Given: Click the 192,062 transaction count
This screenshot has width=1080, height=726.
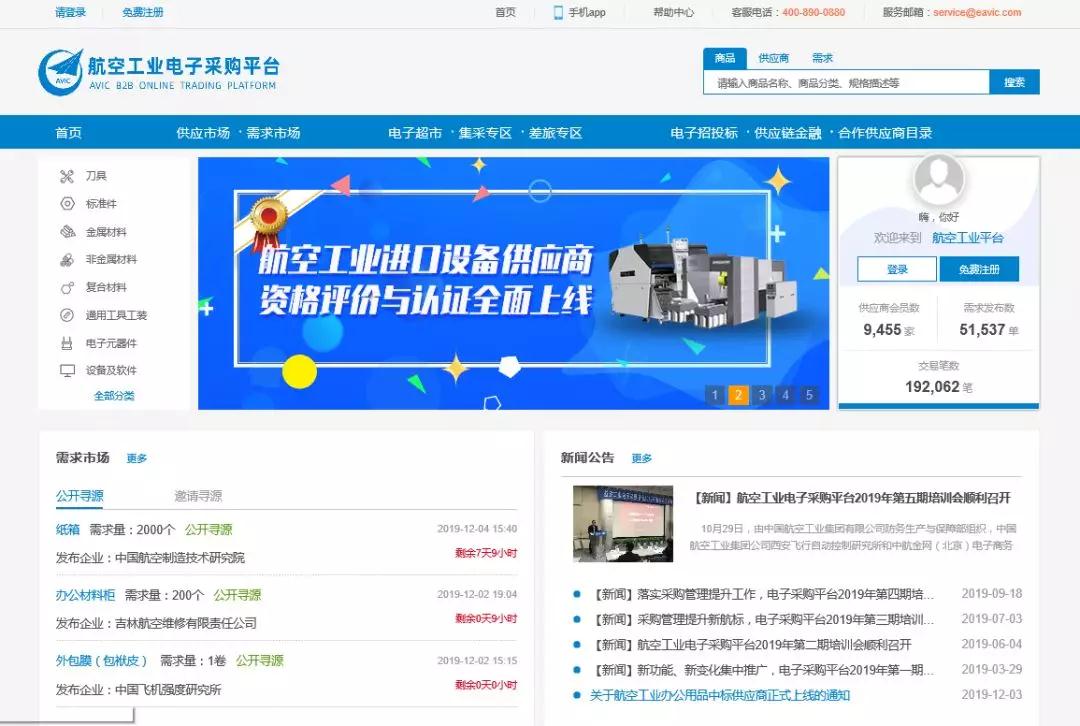Looking at the screenshot, I should tap(932, 387).
